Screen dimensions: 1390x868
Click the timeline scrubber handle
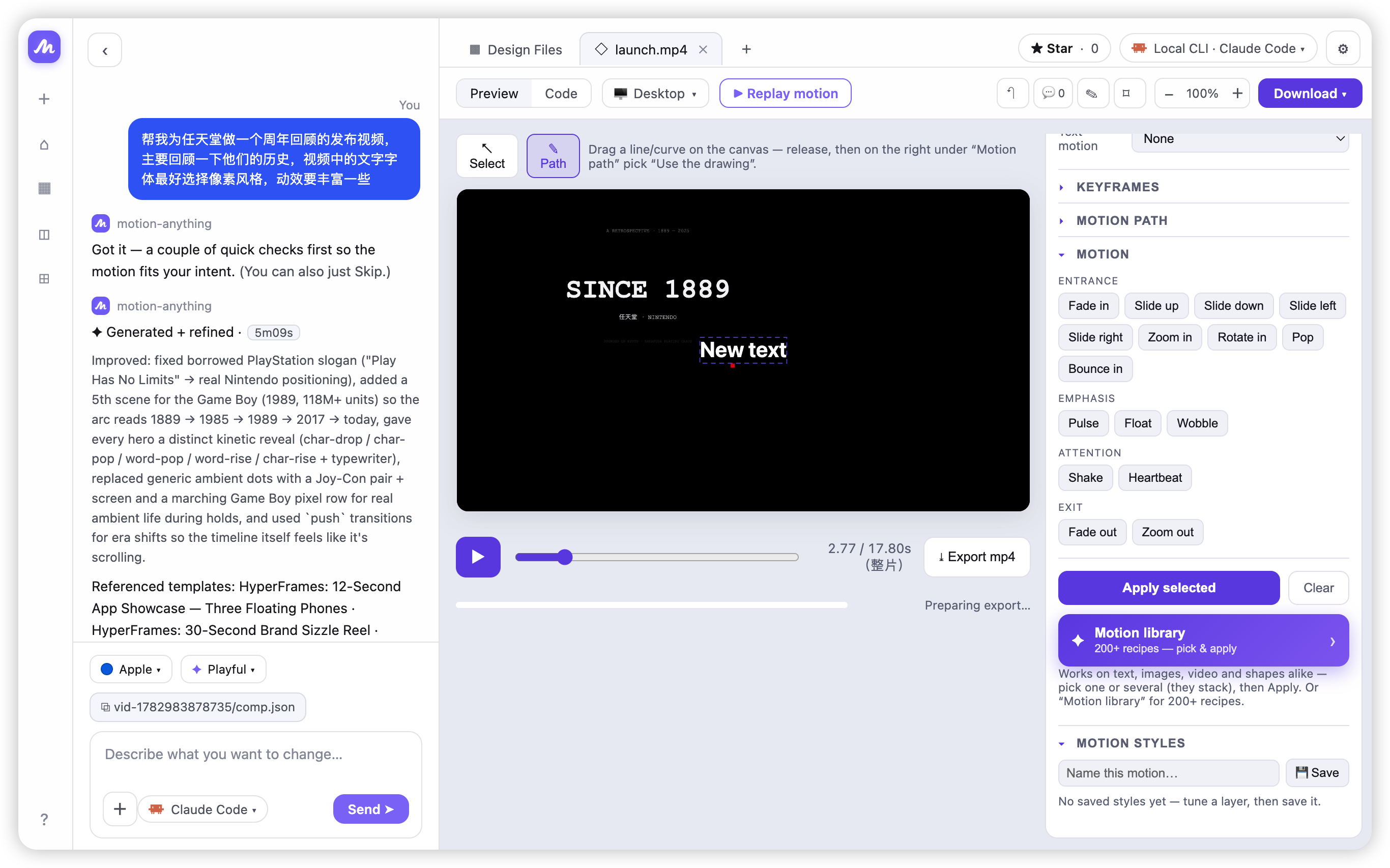click(x=565, y=557)
